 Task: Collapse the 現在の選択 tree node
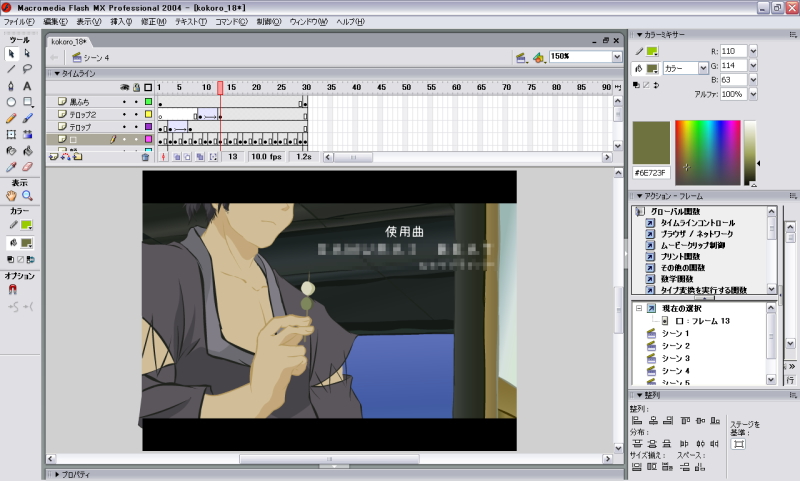click(639, 309)
